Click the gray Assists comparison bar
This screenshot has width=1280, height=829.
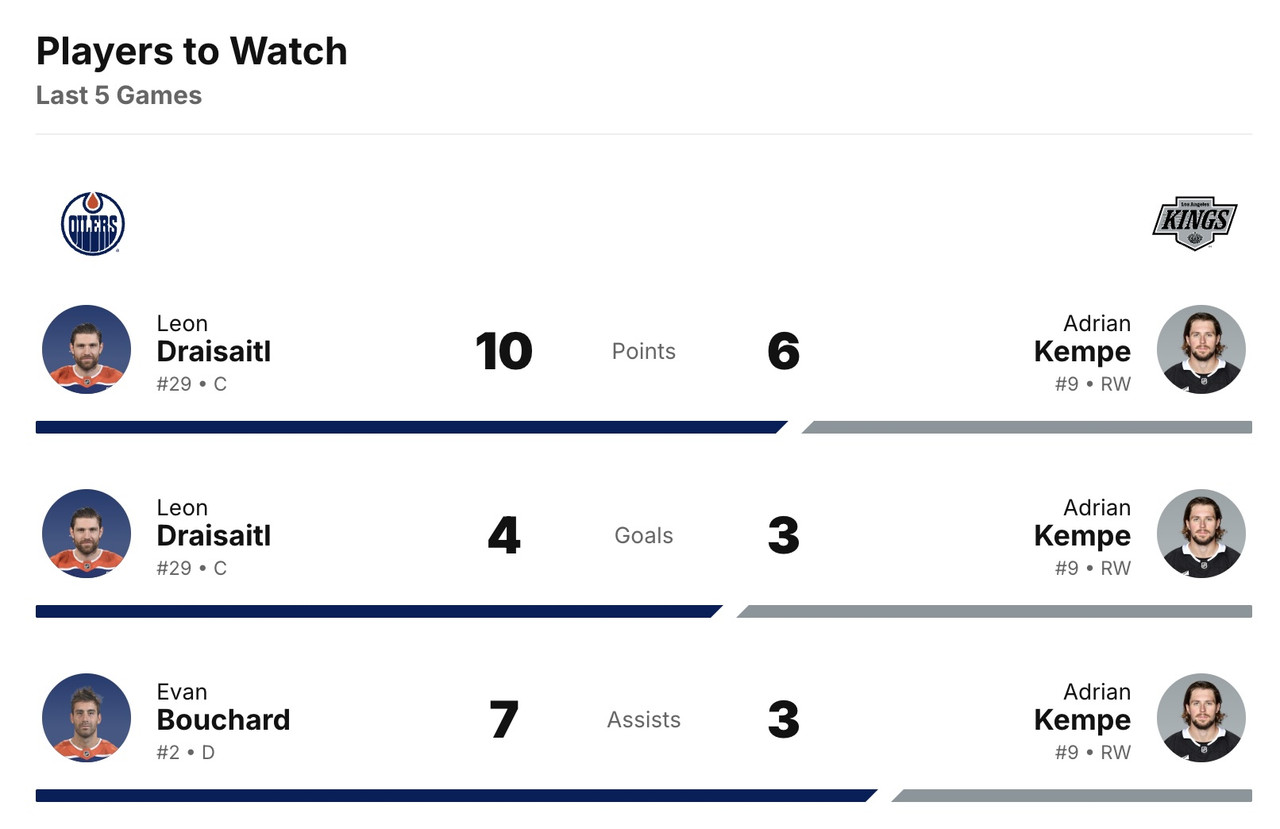coord(1072,796)
